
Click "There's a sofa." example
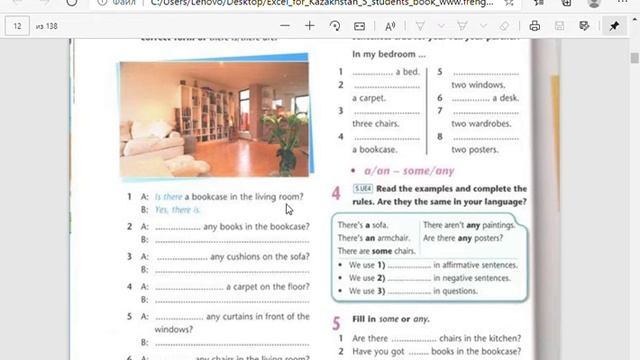pos(363,225)
